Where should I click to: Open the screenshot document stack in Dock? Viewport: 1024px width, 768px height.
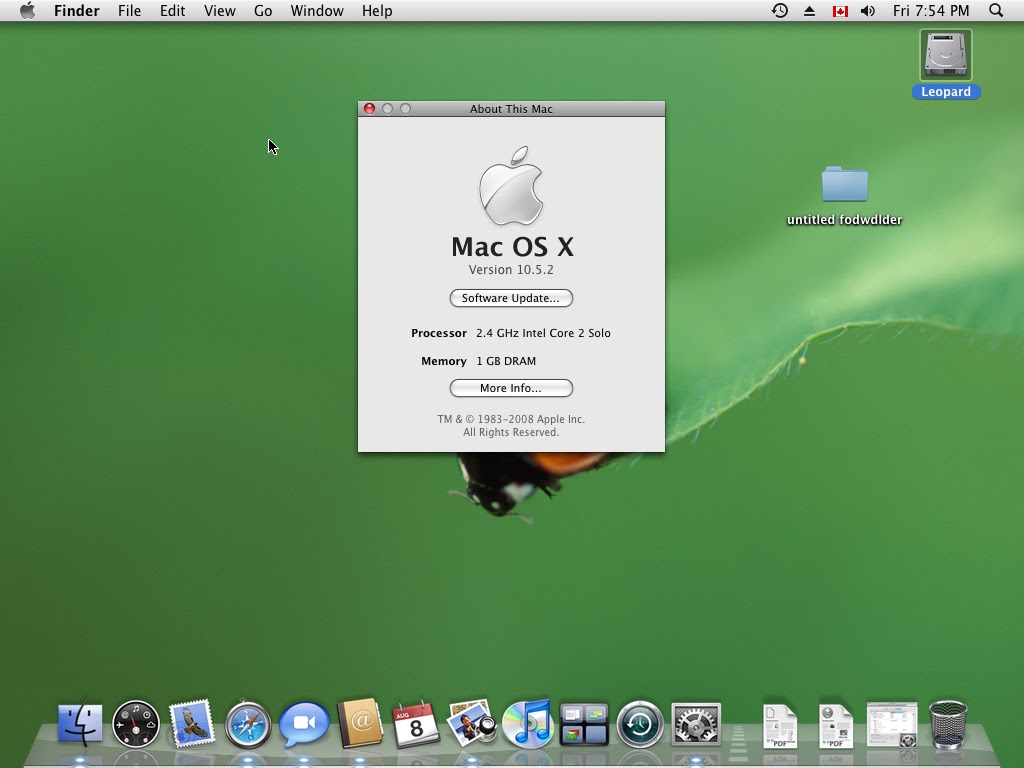point(892,724)
